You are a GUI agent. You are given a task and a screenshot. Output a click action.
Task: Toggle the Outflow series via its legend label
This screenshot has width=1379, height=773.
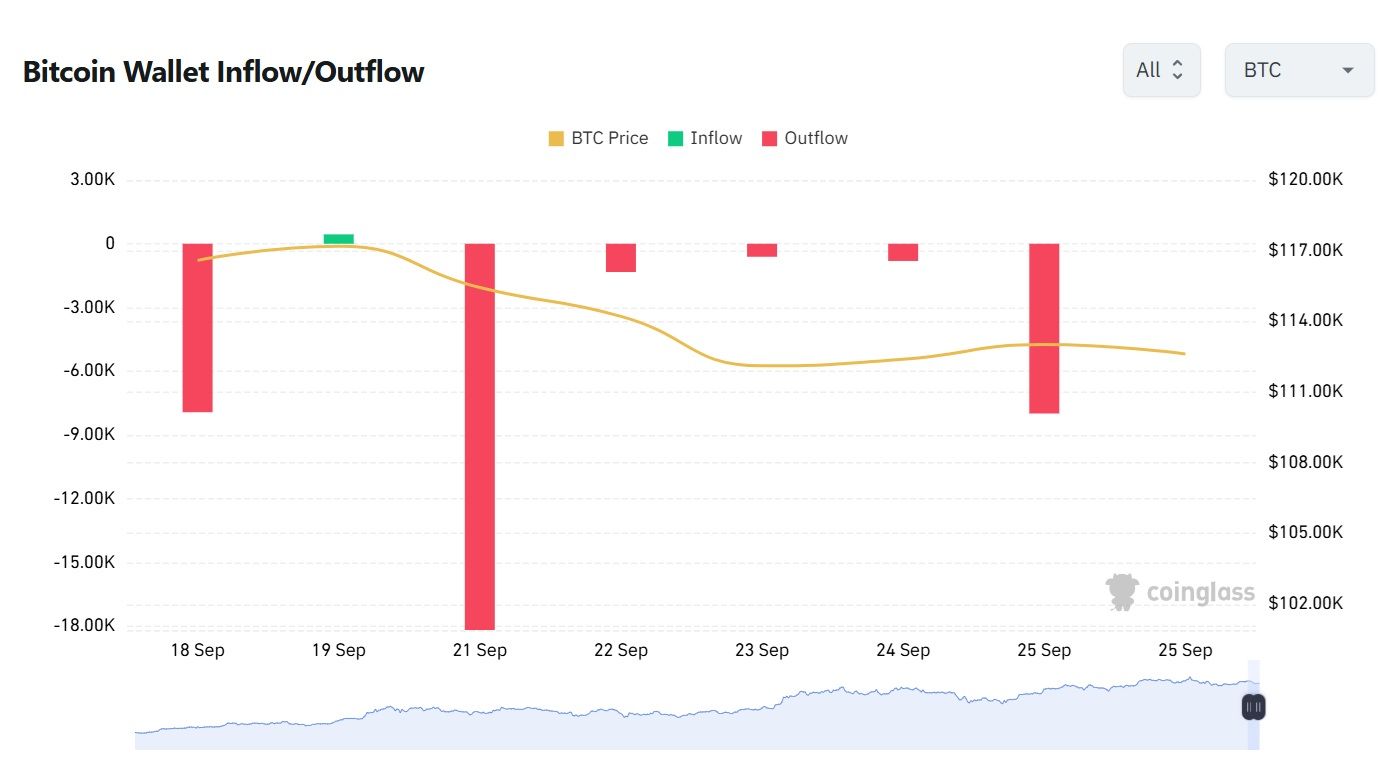pos(815,138)
